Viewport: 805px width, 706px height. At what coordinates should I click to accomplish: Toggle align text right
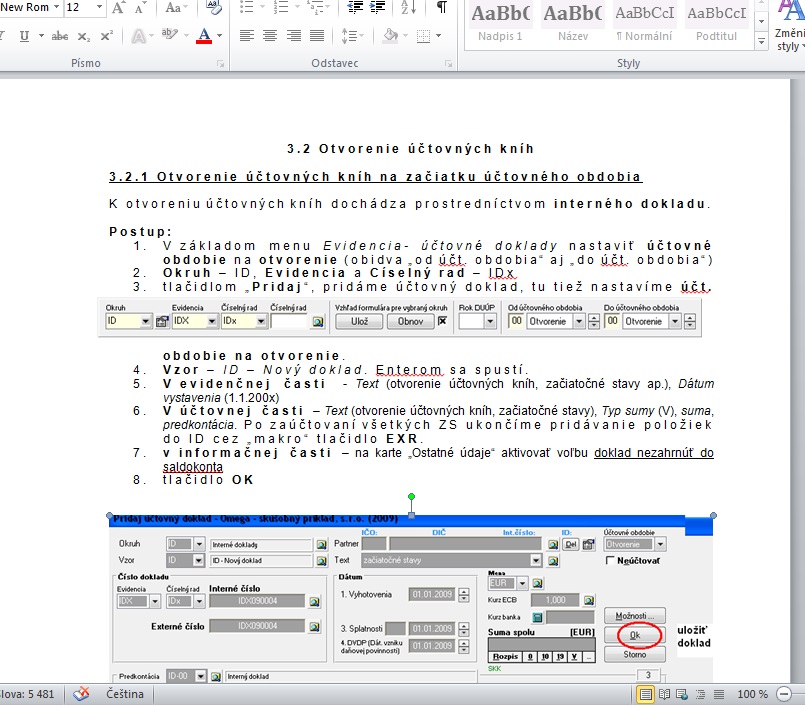point(294,36)
